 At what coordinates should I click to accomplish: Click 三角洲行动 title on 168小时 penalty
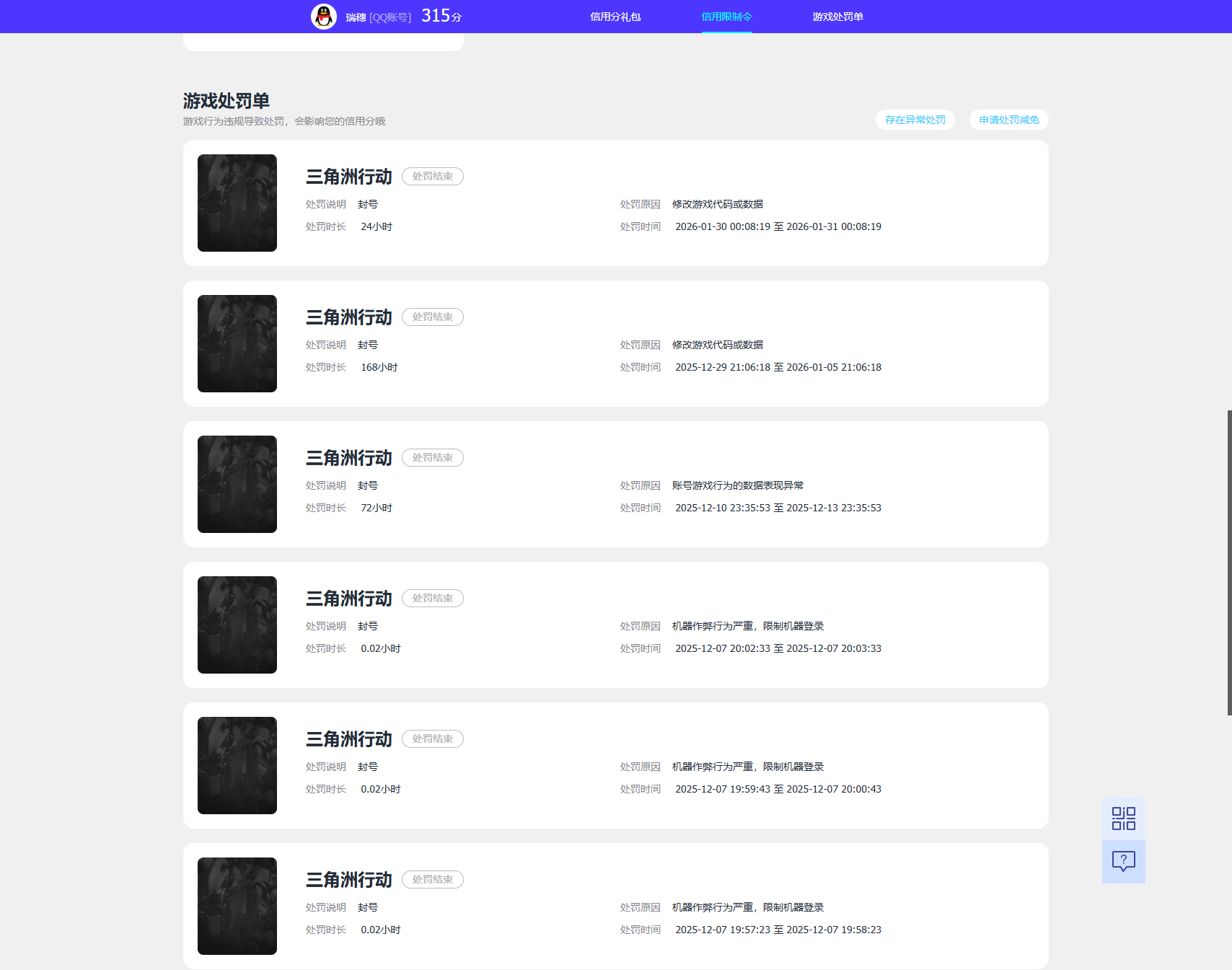(349, 317)
